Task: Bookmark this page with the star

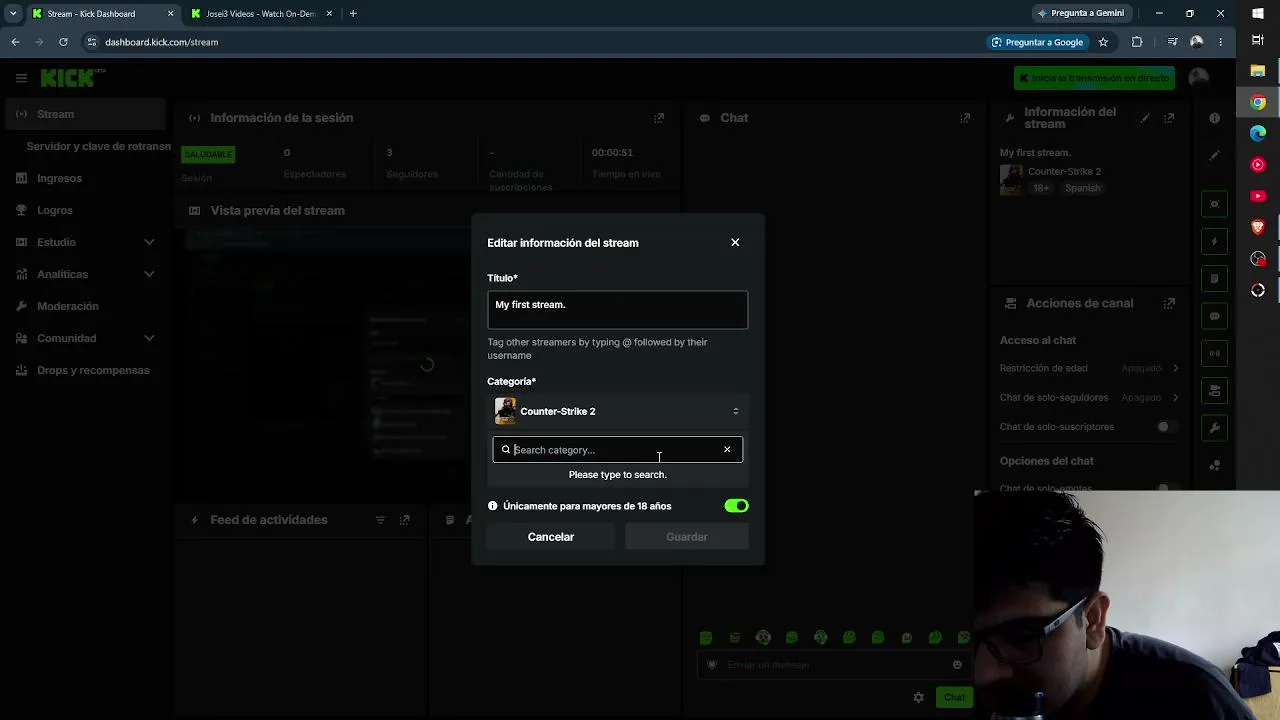Action: (1103, 42)
